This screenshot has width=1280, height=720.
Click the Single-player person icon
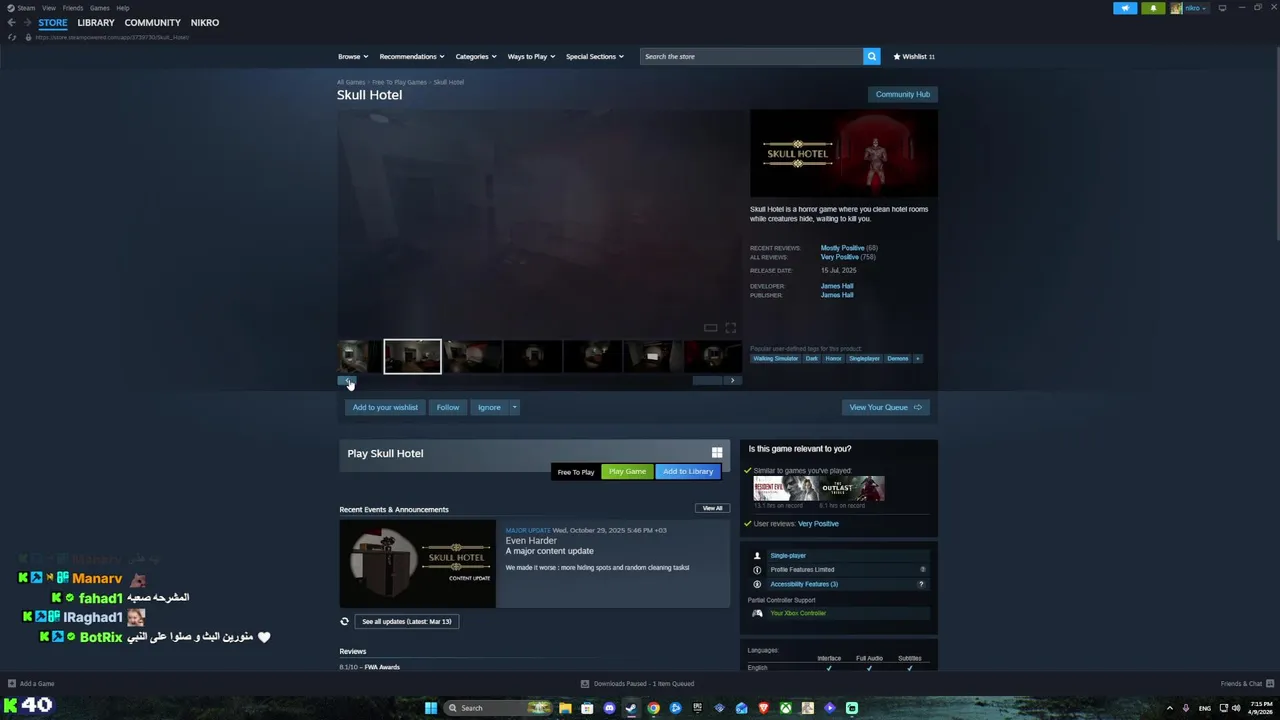757,556
